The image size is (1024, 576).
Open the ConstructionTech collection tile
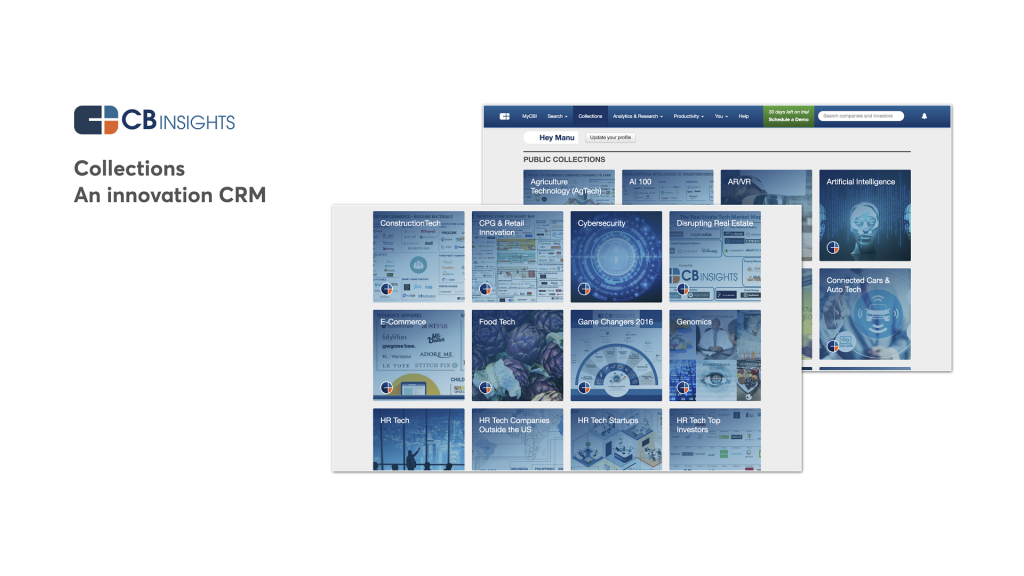(419, 257)
